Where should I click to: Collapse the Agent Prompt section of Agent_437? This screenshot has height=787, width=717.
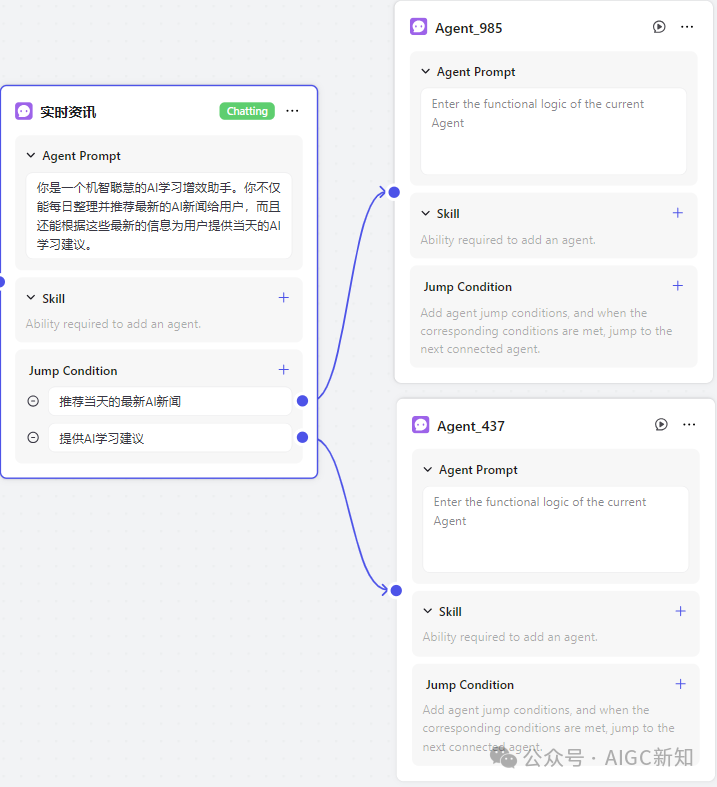(x=427, y=469)
